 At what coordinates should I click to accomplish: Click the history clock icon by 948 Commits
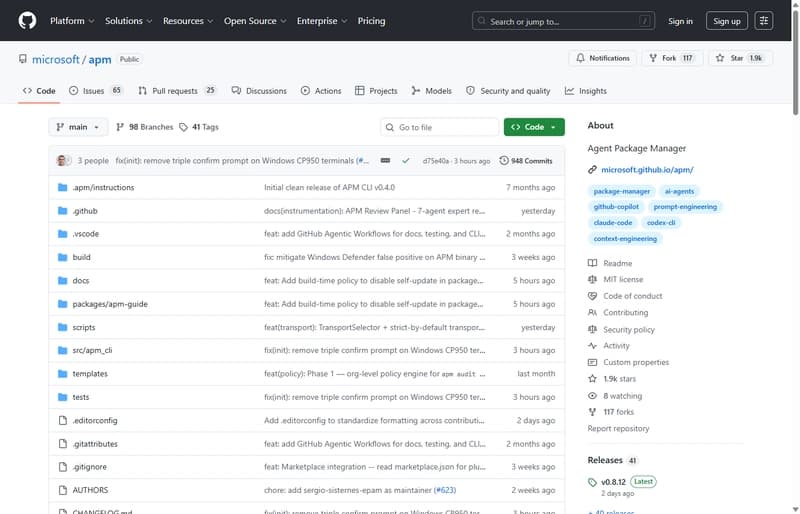coord(504,161)
